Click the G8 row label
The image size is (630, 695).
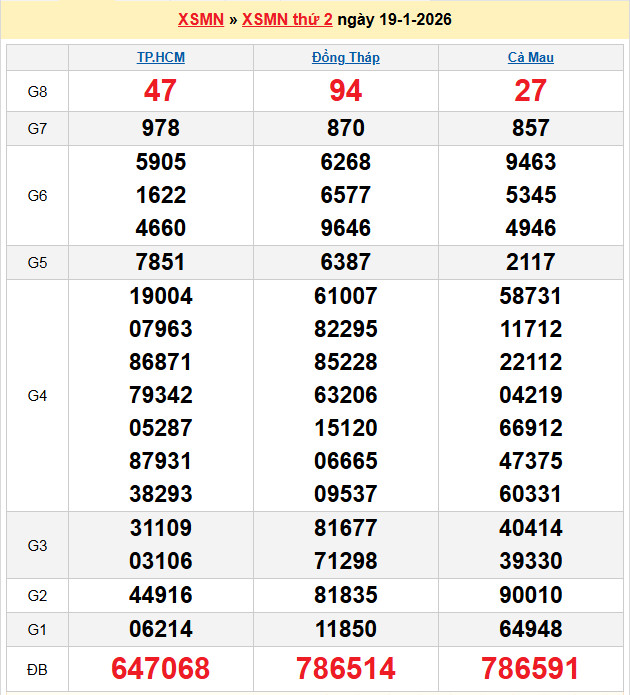(x=37, y=92)
